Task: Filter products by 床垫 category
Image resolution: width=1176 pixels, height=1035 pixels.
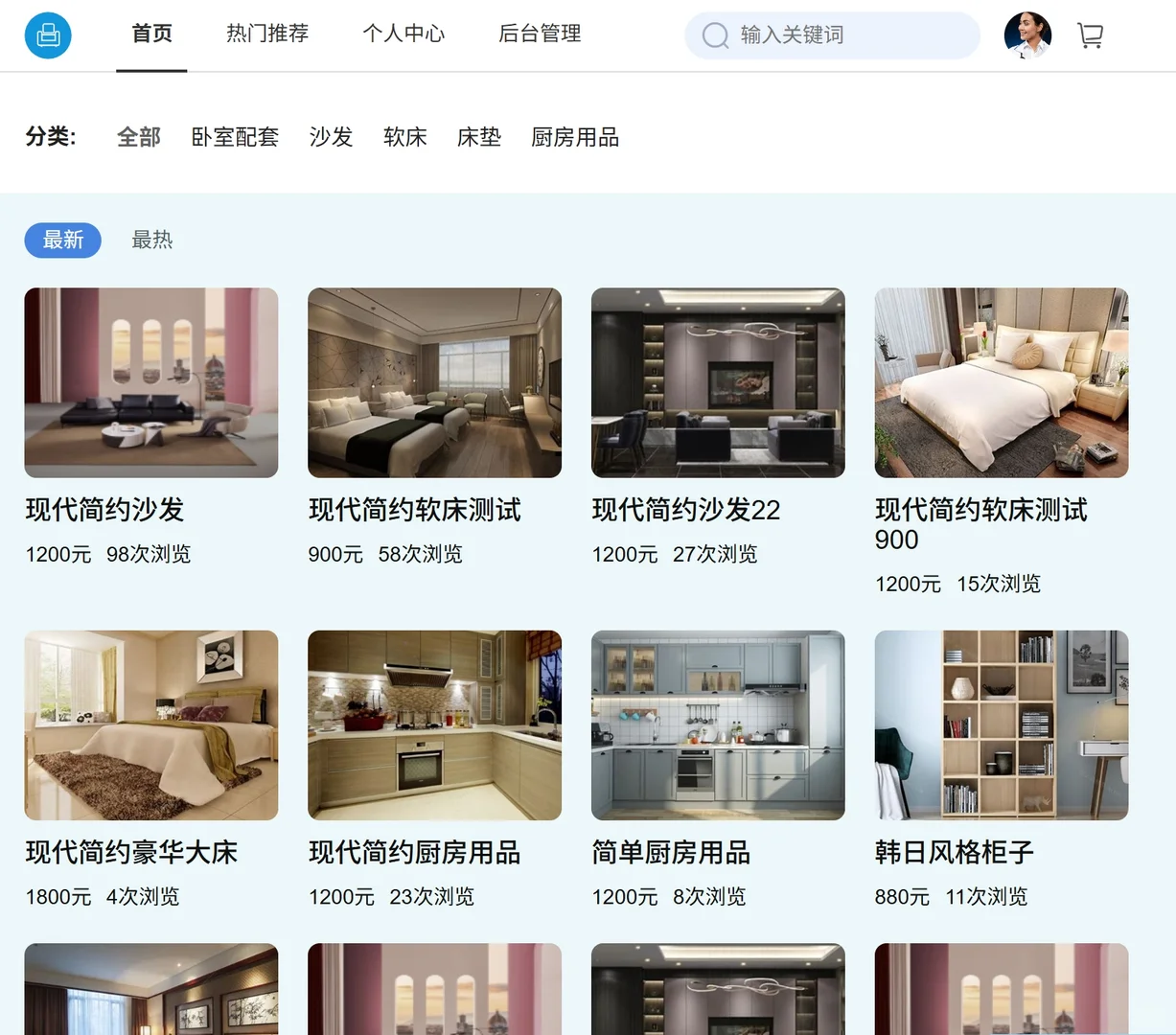Action: point(478,137)
